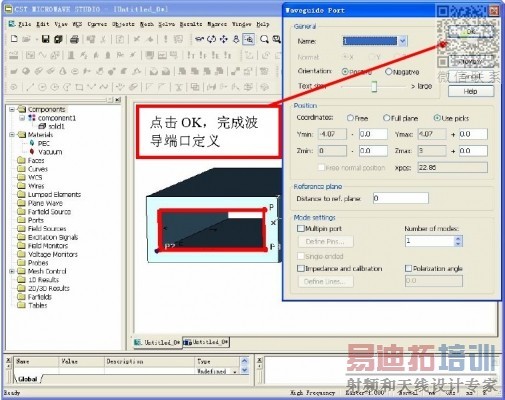Open the Mesh menu

[x=147, y=24]
